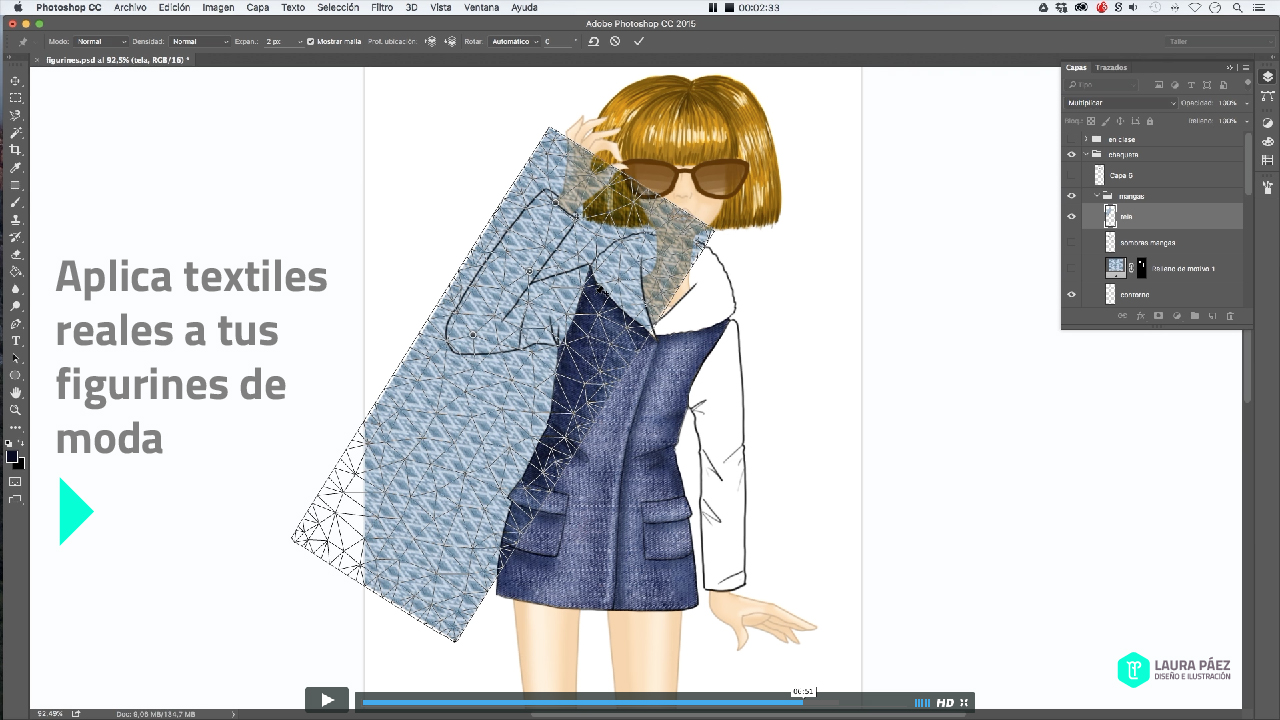Add a layer mask from panel footer
Viewport: 1280px width, 720px height.
pyautogui.click(x=1158, y=316)
